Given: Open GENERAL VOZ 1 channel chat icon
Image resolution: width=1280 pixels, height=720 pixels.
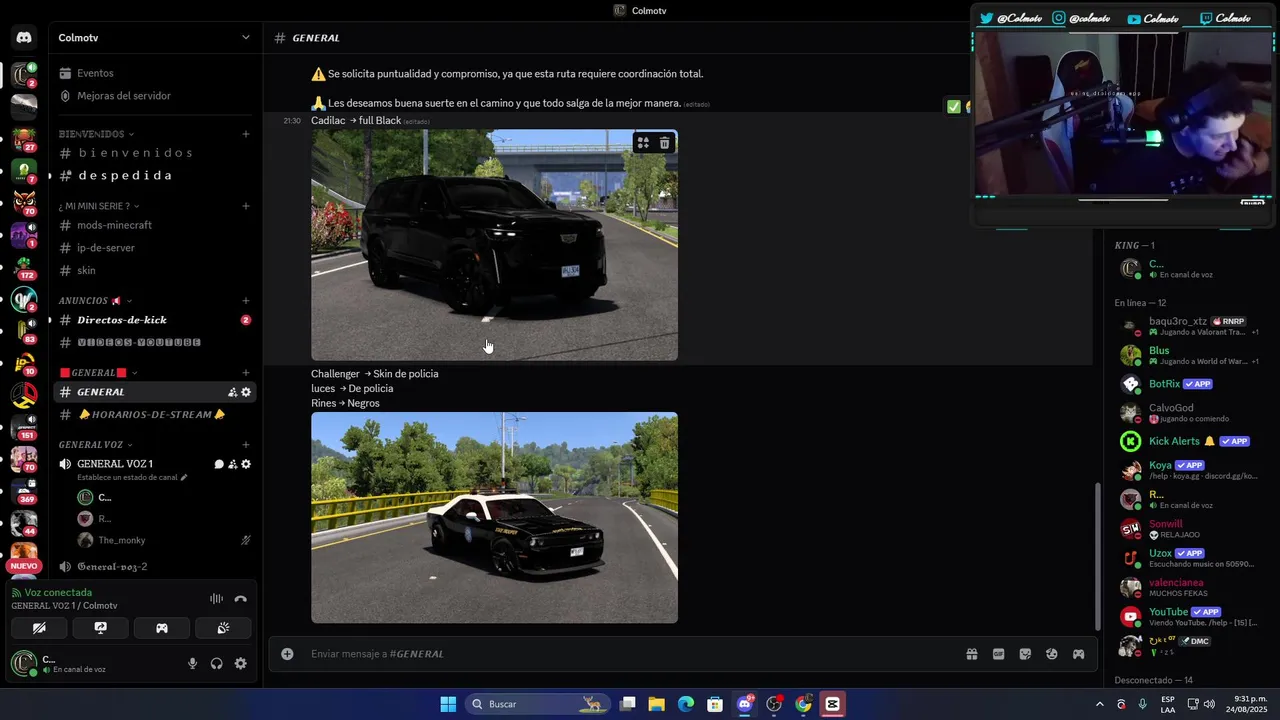Looking at the screenshot, I should [x=219, y=464].
